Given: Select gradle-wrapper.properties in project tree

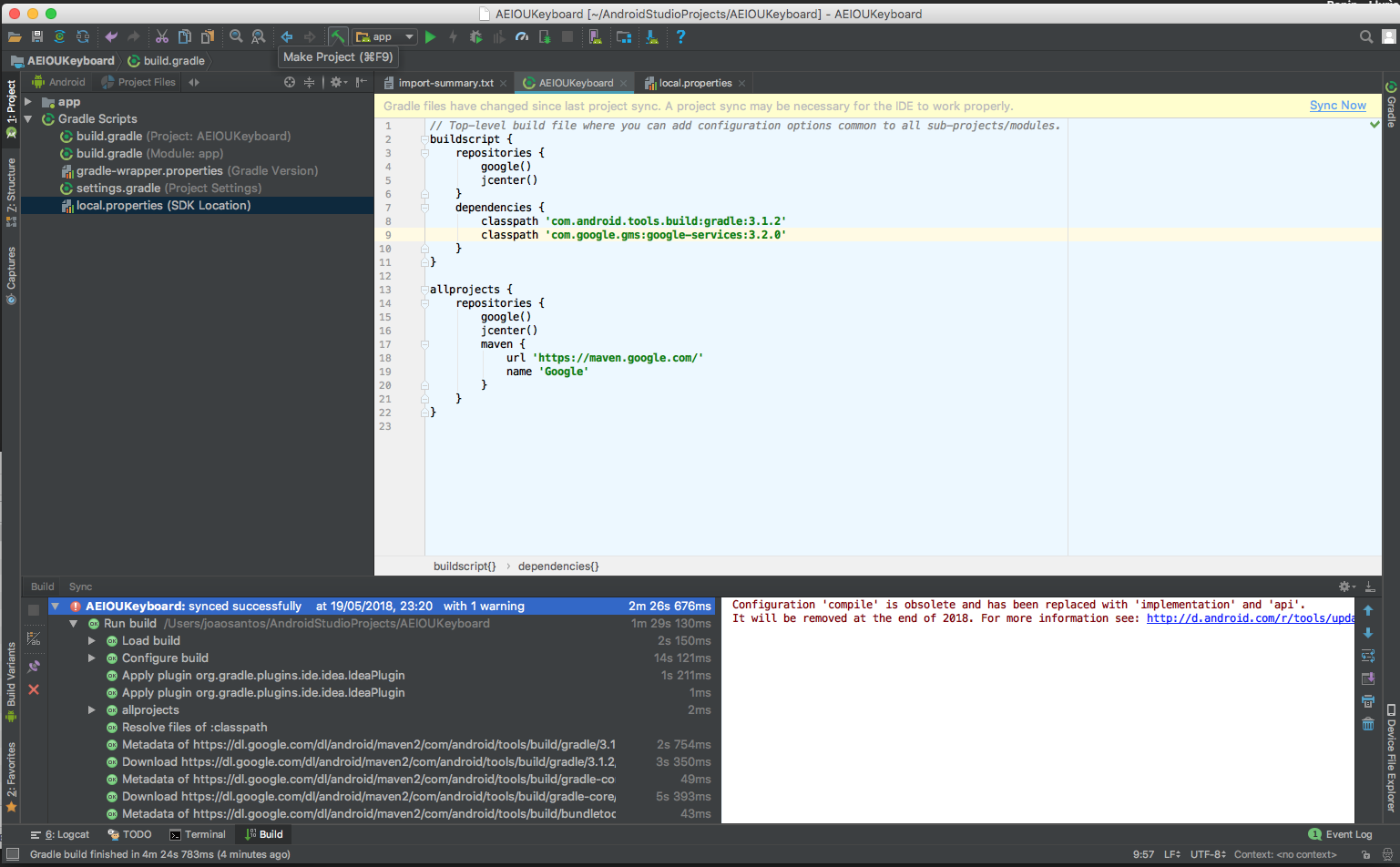Looking at the screenshot, I should pyautogui.click(x=149, y=171).
